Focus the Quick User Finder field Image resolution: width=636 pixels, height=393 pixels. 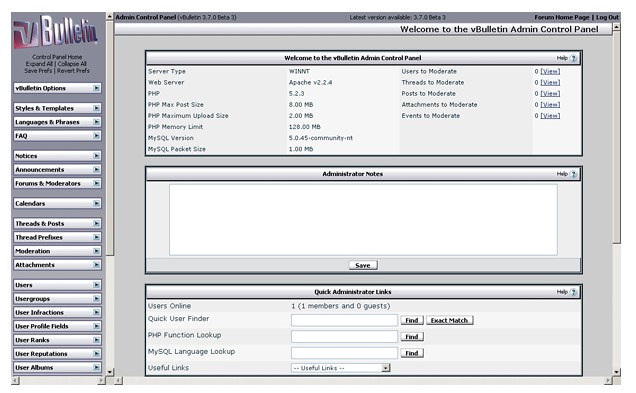pos(344,320)
